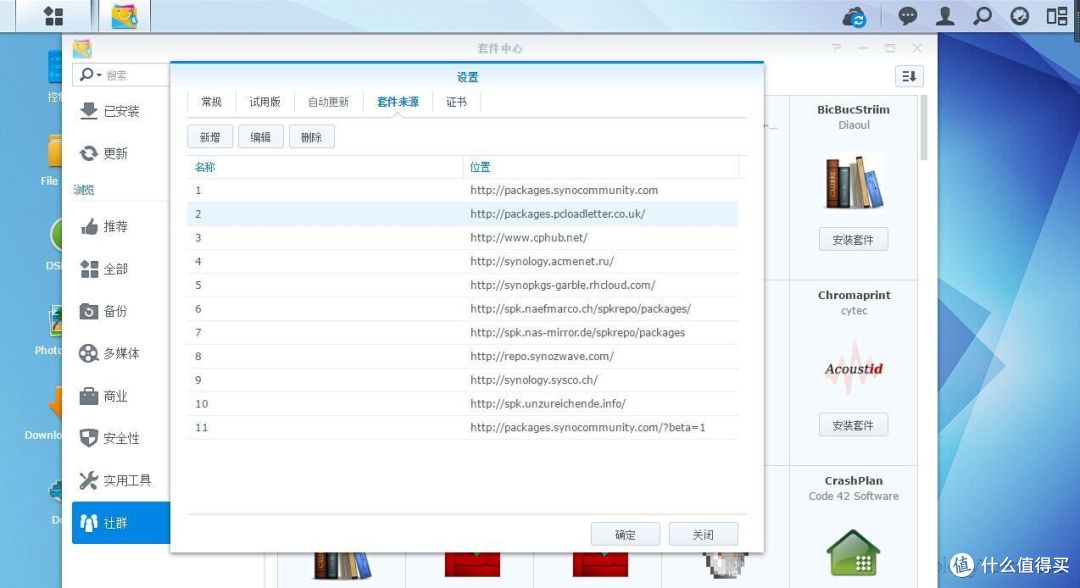
Task: Click the Edit source button
Action: [x=260, y=137]
